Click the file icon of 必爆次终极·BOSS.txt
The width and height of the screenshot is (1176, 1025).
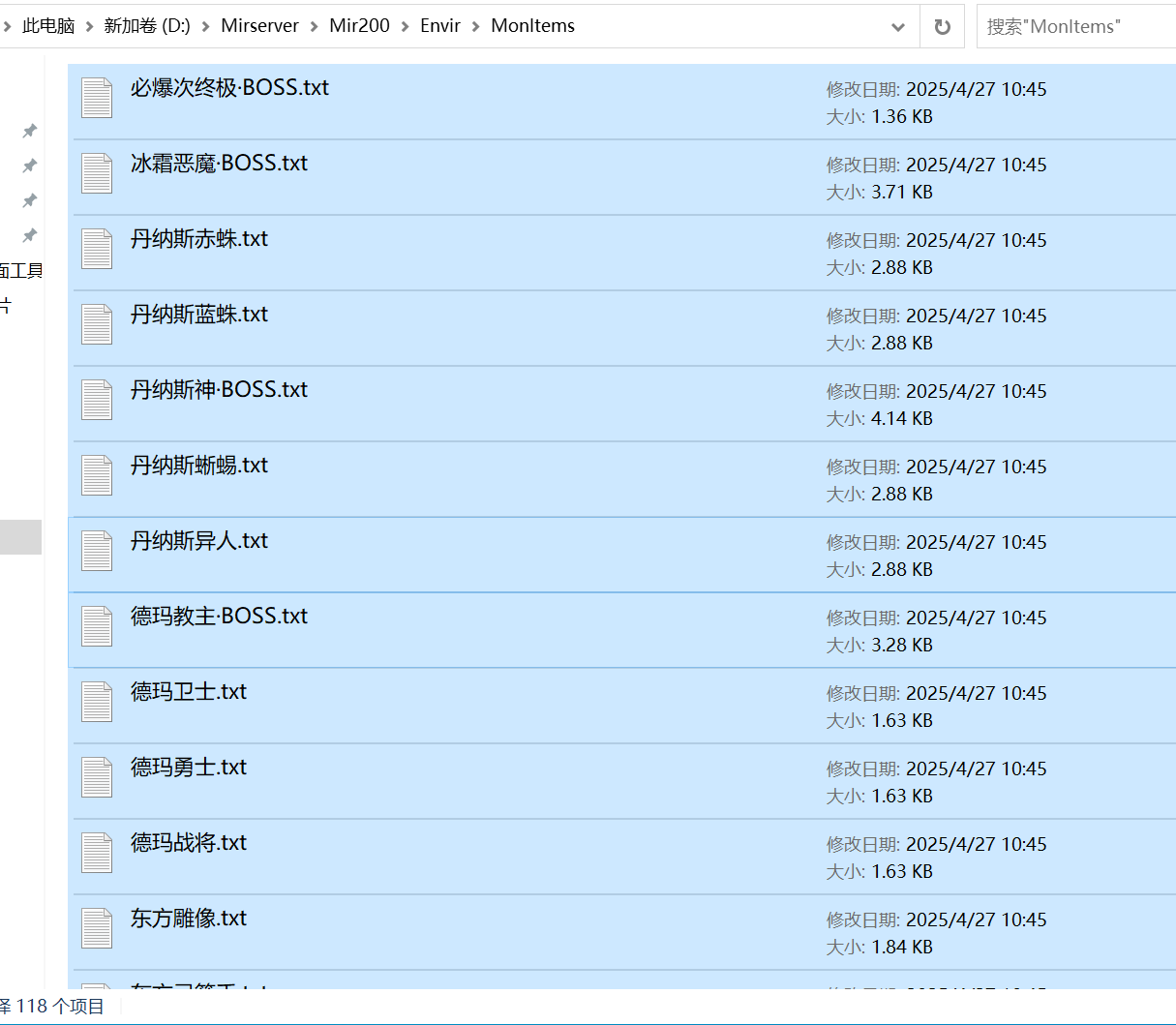coord(97,98)
